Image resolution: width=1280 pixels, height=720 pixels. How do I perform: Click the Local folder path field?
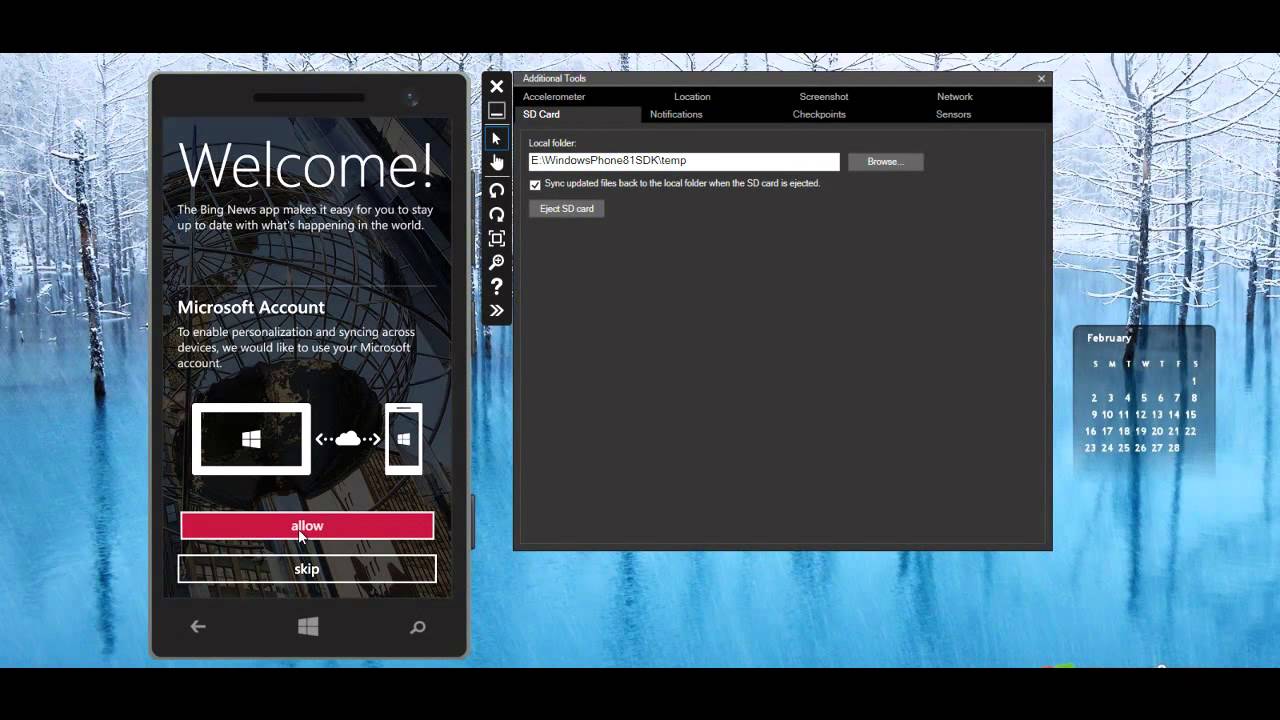[684, 161]
